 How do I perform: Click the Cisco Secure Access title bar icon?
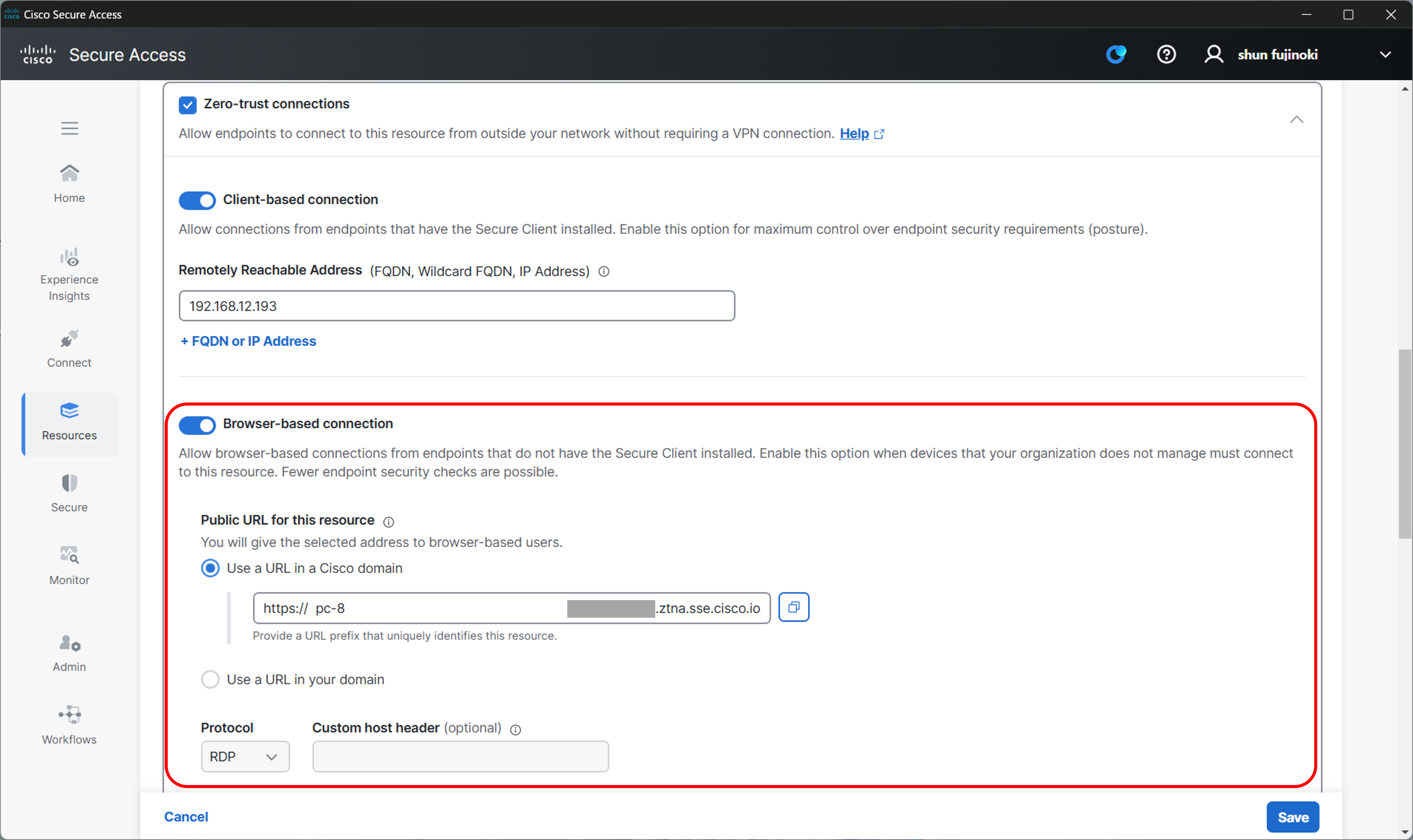click(11, 14)
